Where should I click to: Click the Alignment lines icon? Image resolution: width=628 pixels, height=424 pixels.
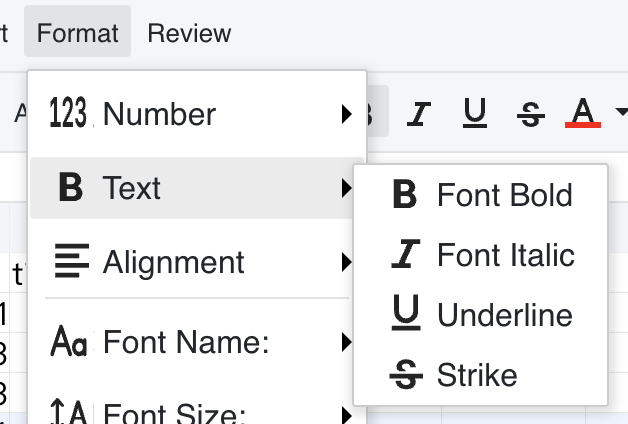pyautogui.click(x=70, y=262)
